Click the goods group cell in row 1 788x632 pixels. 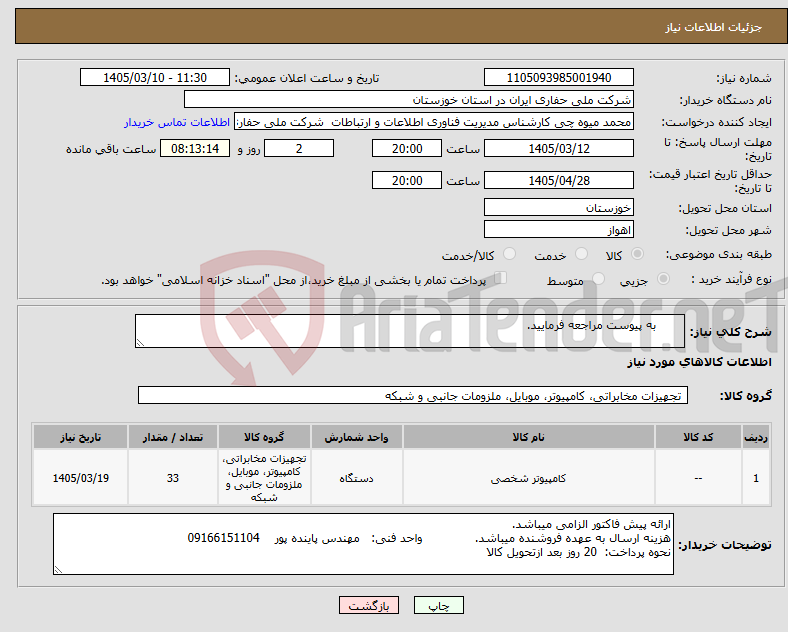click(x=264, y=478)
